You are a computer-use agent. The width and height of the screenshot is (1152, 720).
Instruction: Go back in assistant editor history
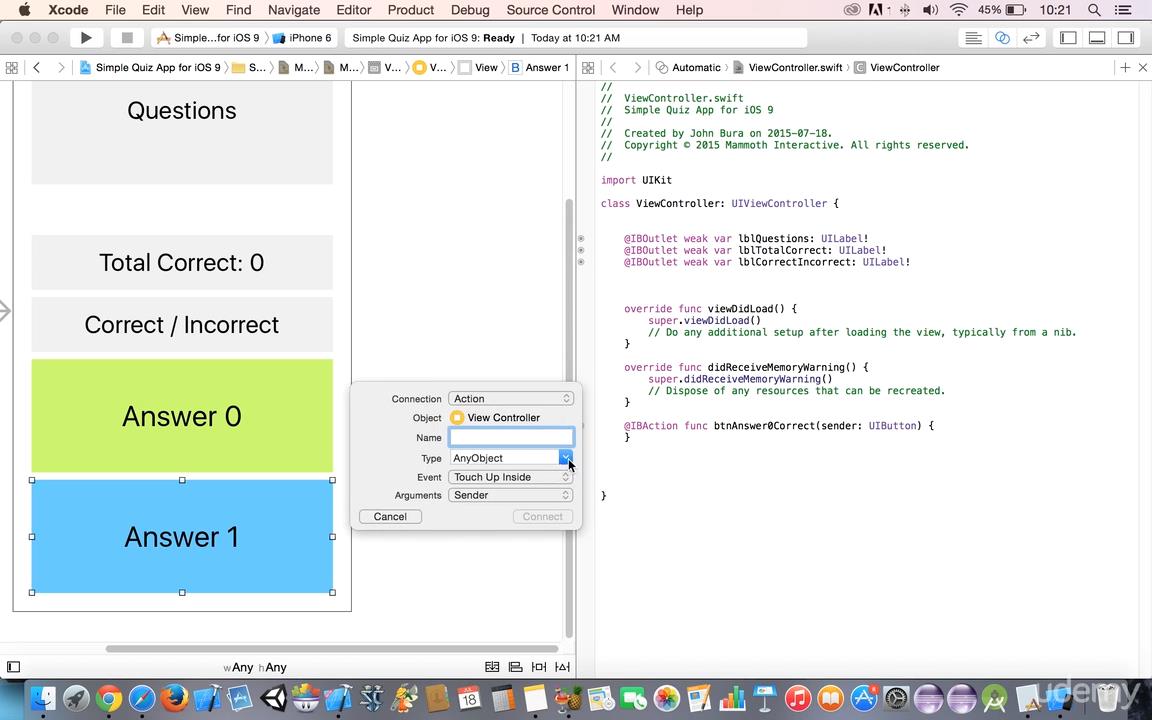click(613, 68)
